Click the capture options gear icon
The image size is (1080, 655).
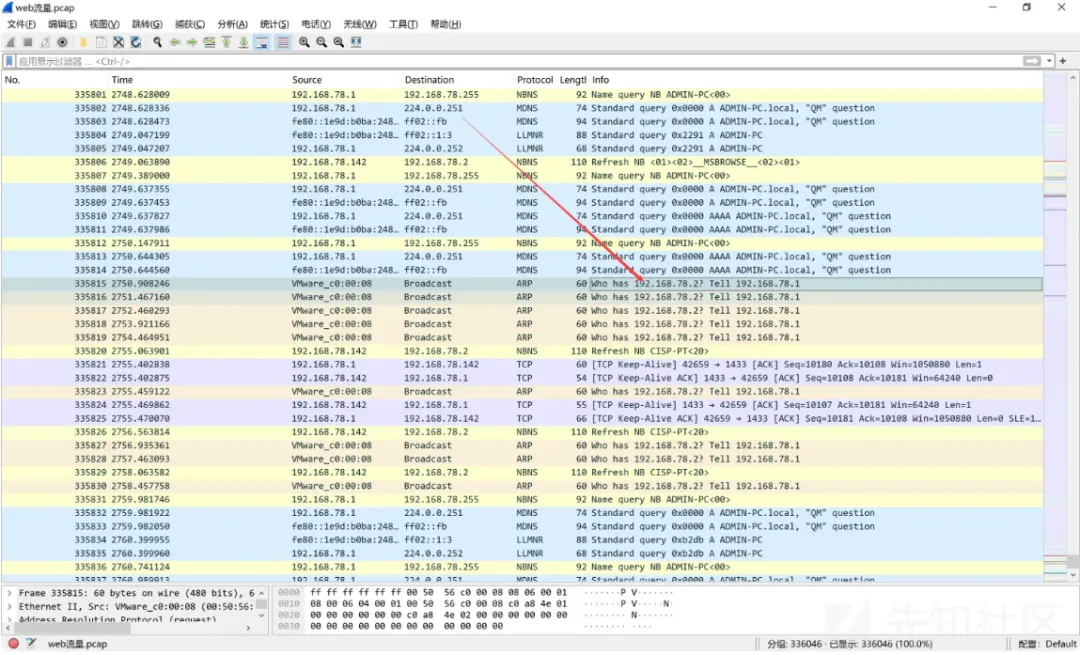click(62, 43)
